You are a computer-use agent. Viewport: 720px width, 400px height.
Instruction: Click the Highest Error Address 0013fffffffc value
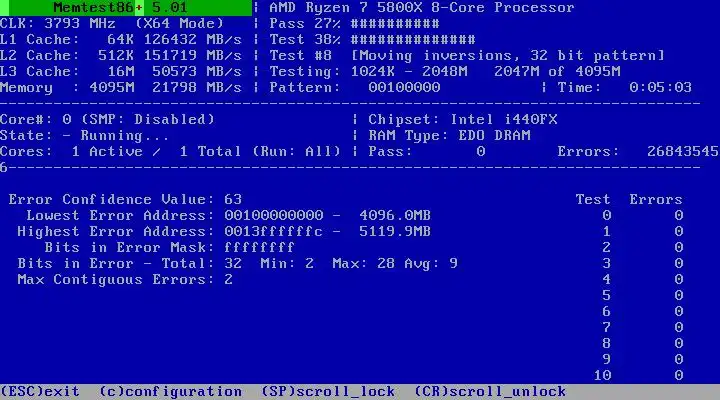(274, 231)
